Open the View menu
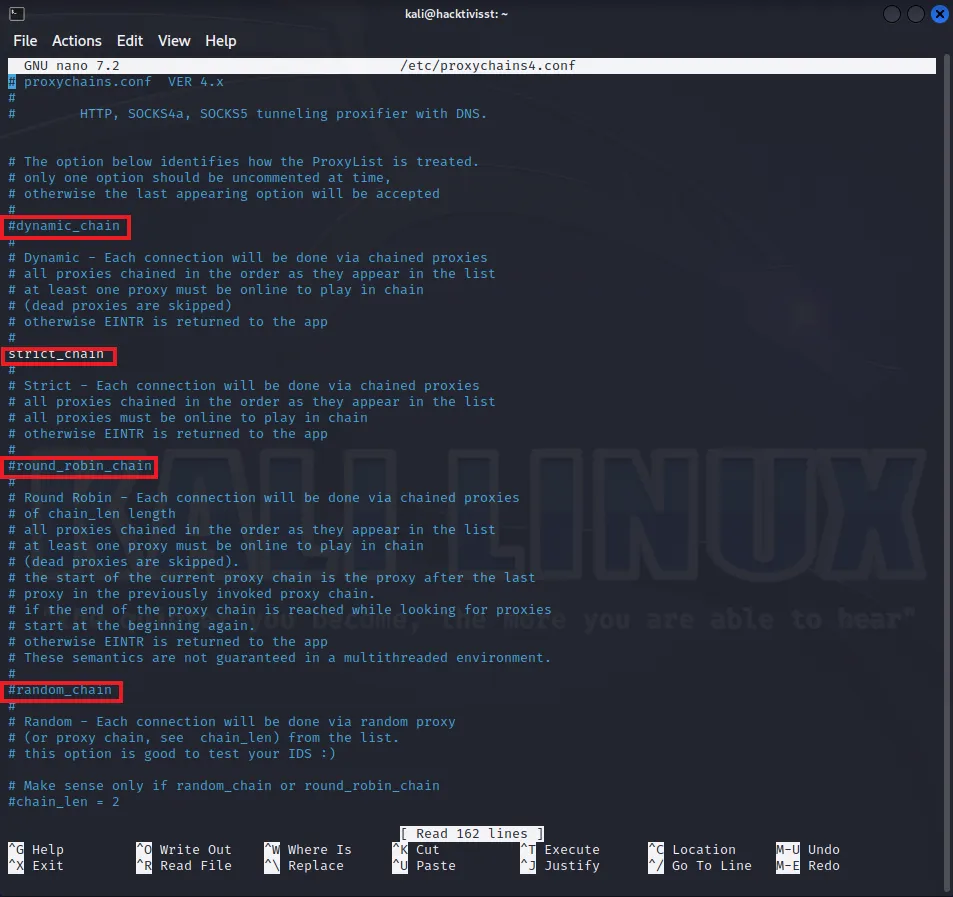The image size is (953, 897). click(174, 41)
